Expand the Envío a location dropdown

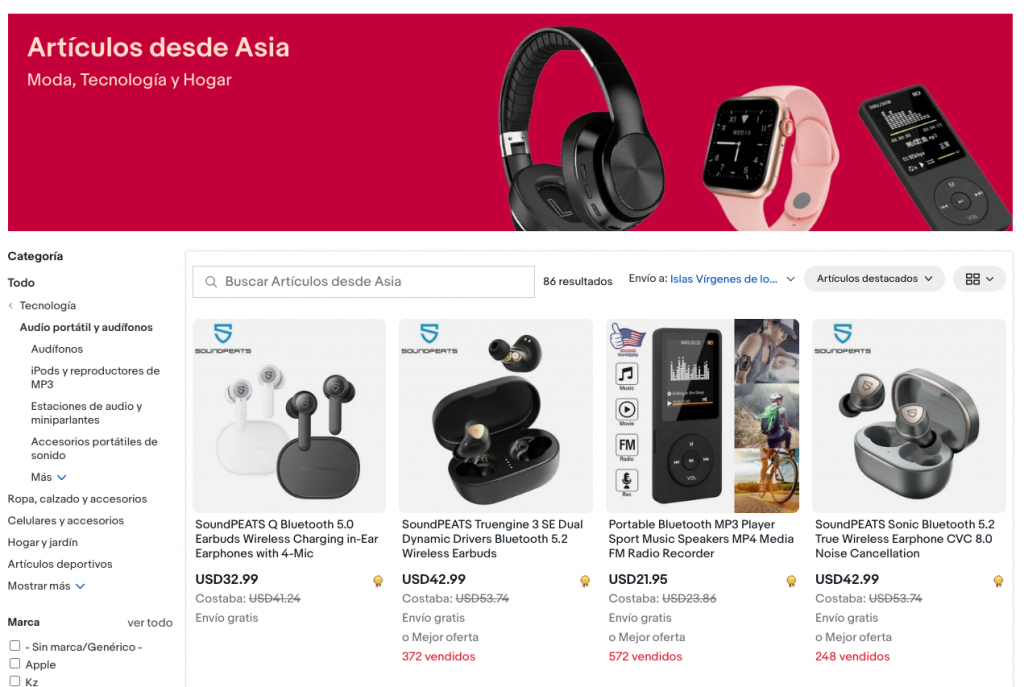tap(712, 279)
